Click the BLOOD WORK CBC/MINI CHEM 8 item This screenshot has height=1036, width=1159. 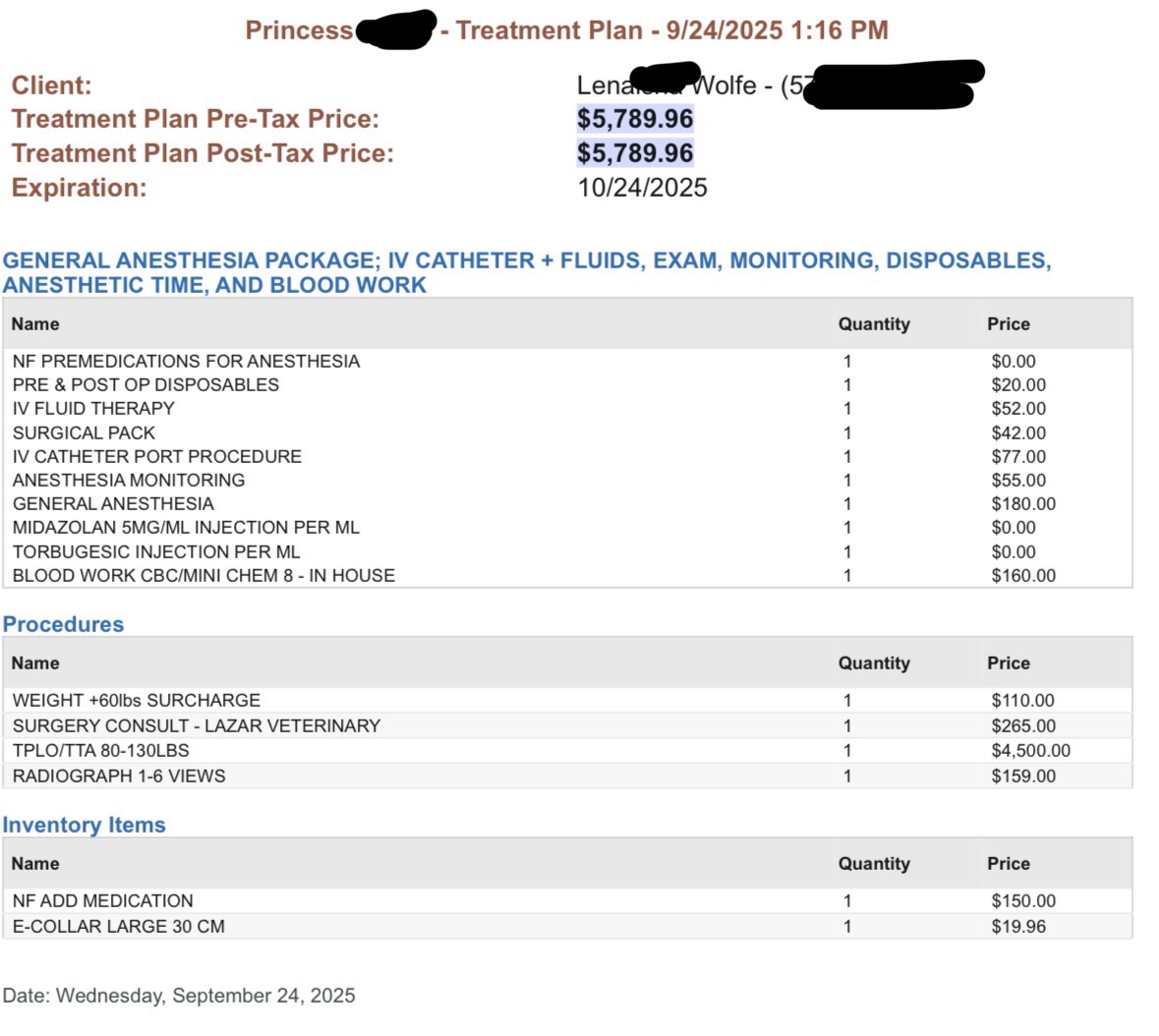point(203,576)
